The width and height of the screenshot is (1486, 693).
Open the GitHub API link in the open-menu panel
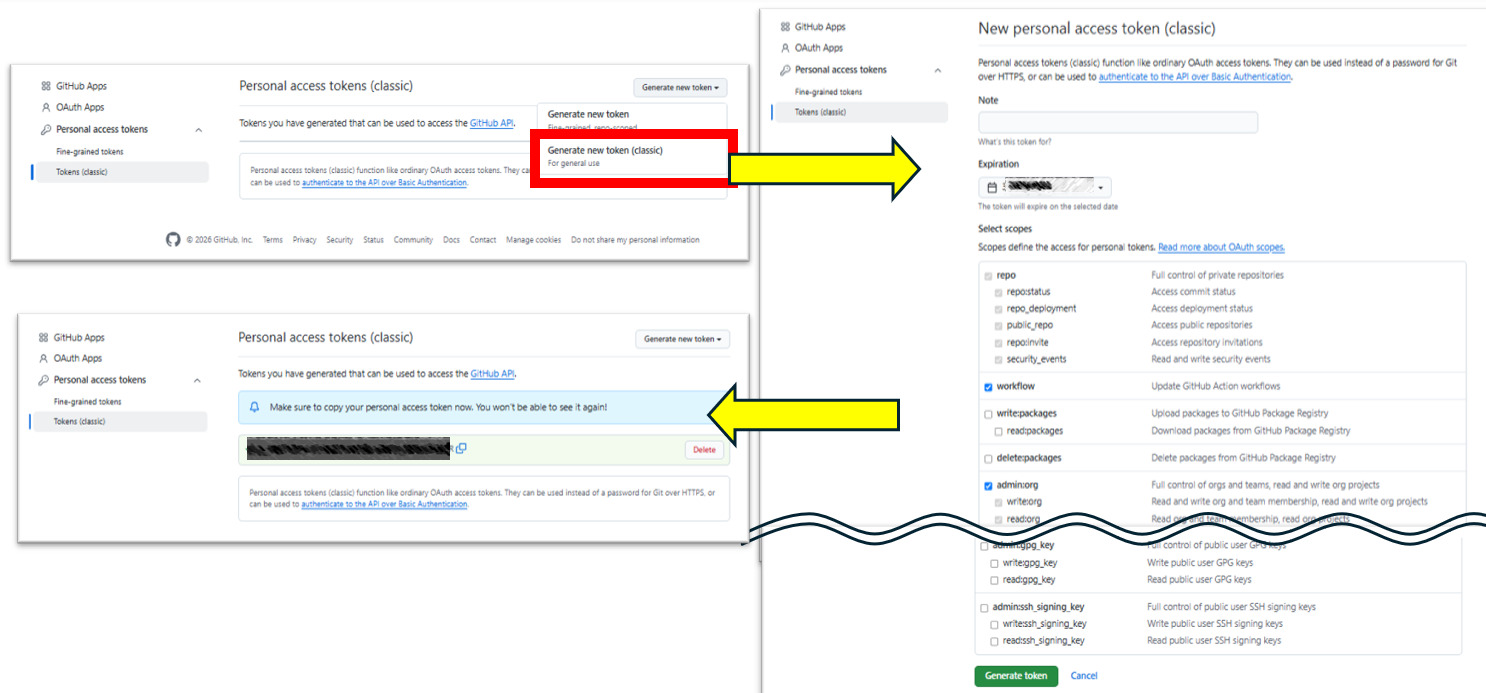click(x=492, y=123)
